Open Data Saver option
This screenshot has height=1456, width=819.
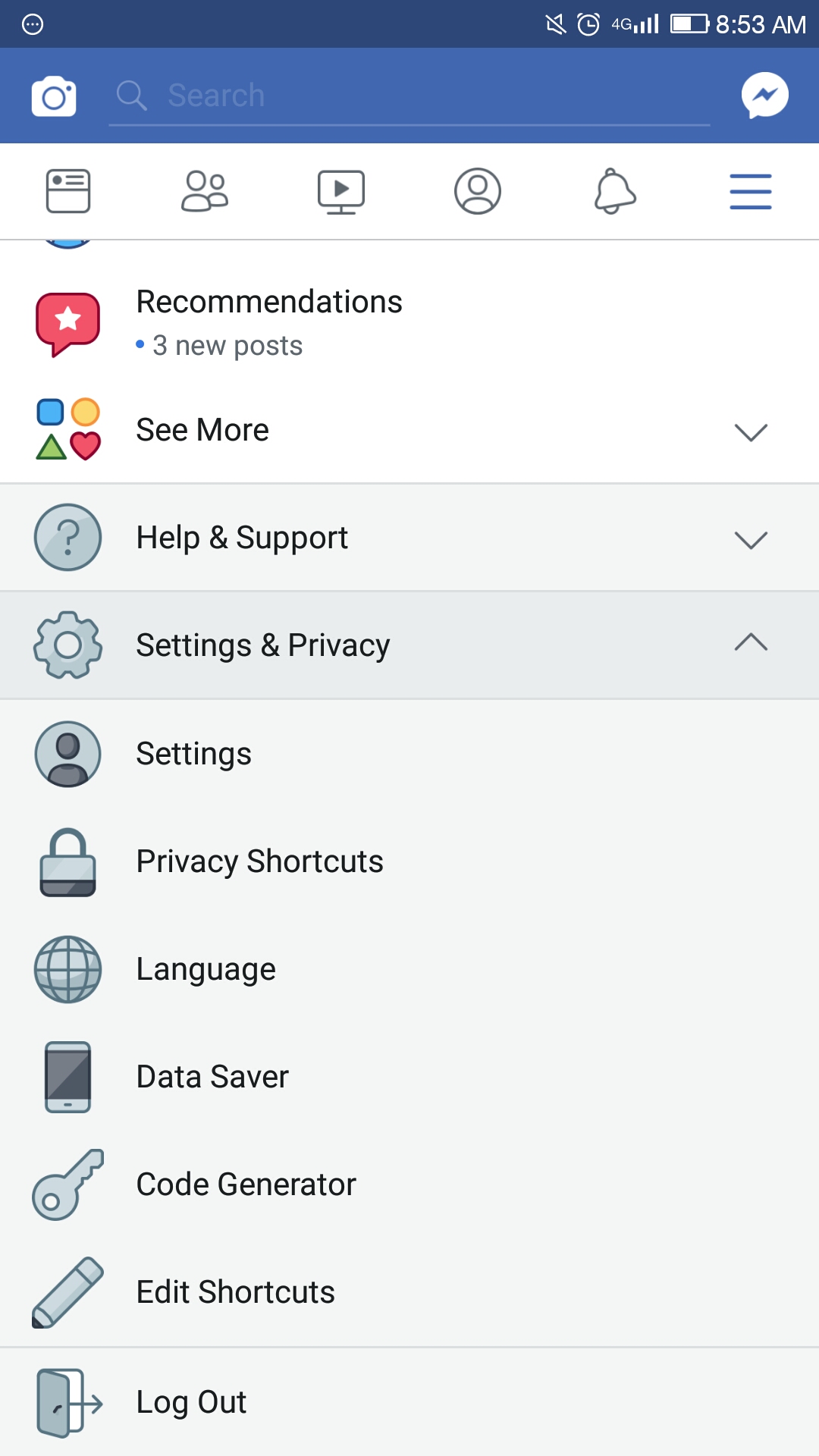pyautogui.click(x=212, y=1077)
